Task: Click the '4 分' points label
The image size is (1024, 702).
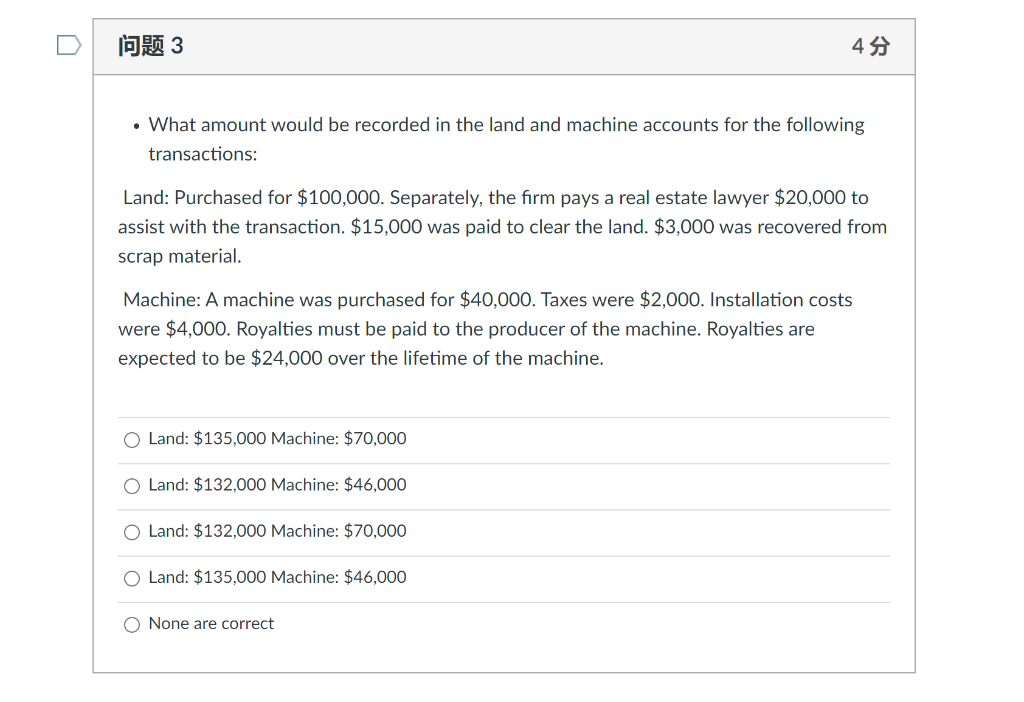Action: (x=871, y=46)
